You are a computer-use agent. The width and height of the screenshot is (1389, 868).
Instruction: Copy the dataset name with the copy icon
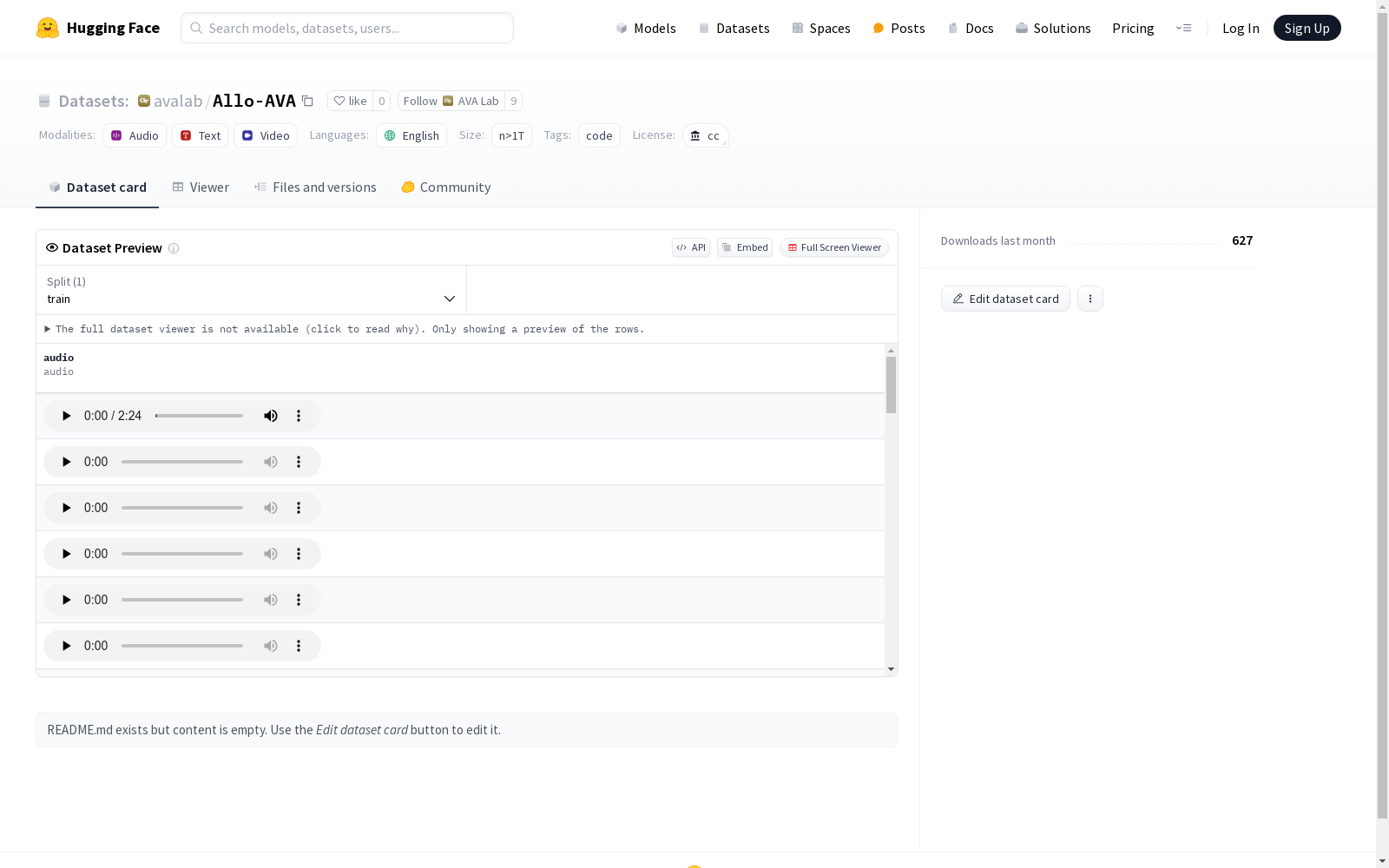tap(307, 101)
